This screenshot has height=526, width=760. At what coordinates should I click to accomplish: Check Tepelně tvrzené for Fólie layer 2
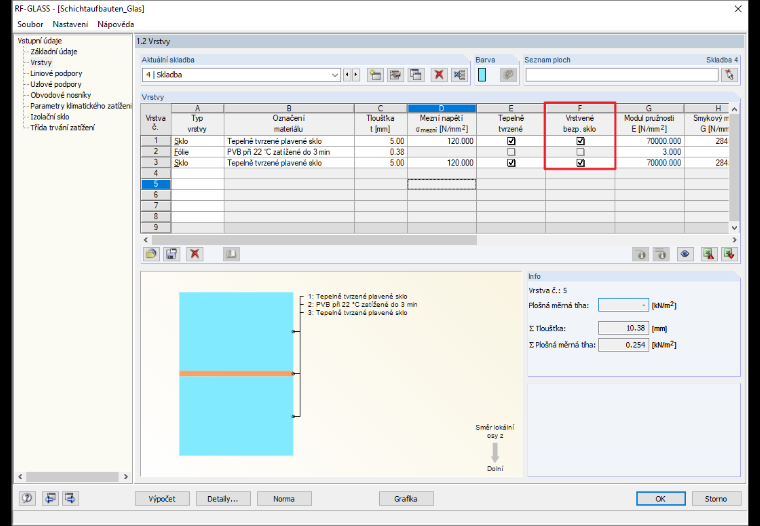tap(511, 152)
